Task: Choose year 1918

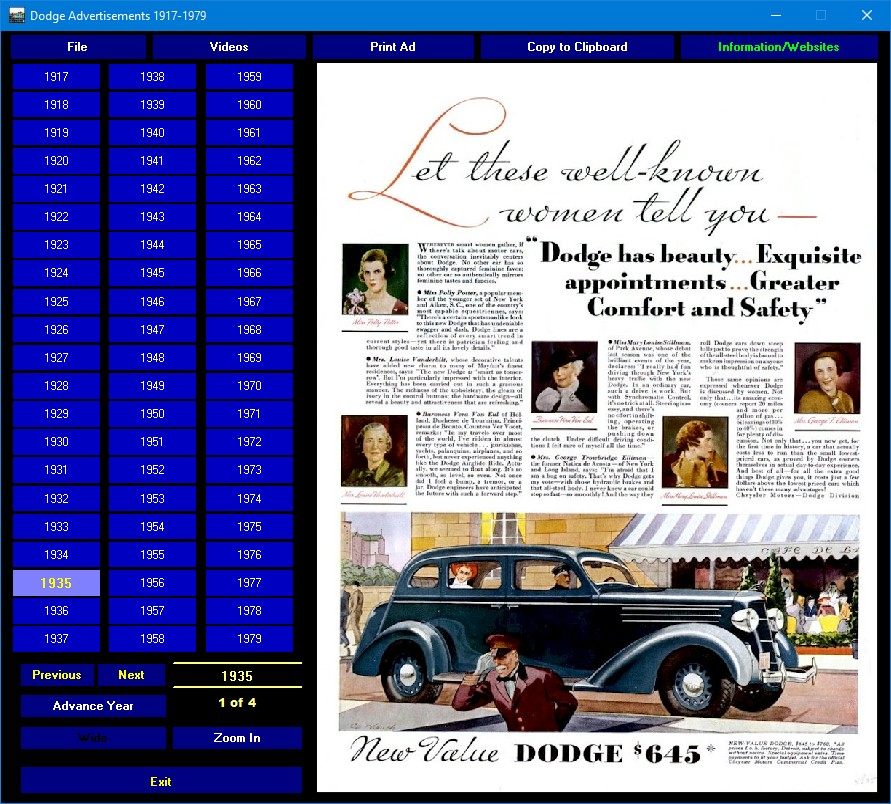Action: tap(56, 105)
